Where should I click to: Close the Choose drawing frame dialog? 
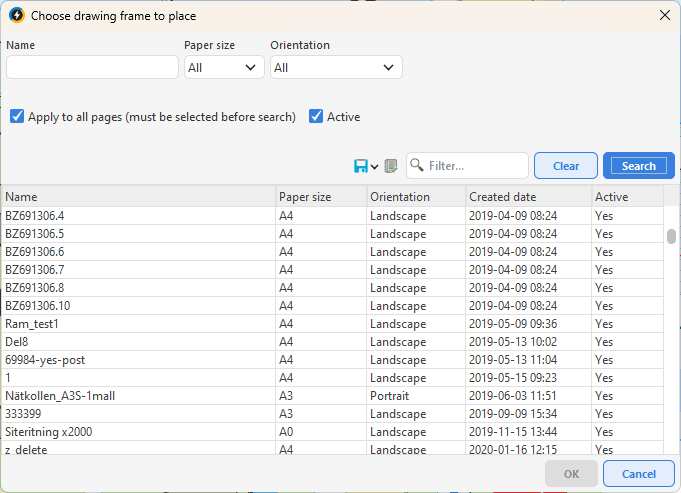[x=664, y=15]
